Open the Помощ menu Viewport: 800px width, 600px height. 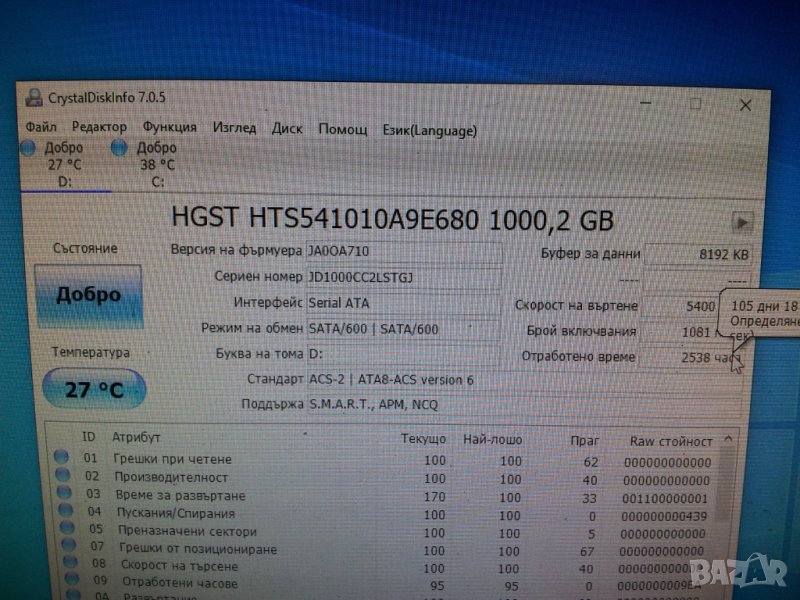[x=342, y=129]
